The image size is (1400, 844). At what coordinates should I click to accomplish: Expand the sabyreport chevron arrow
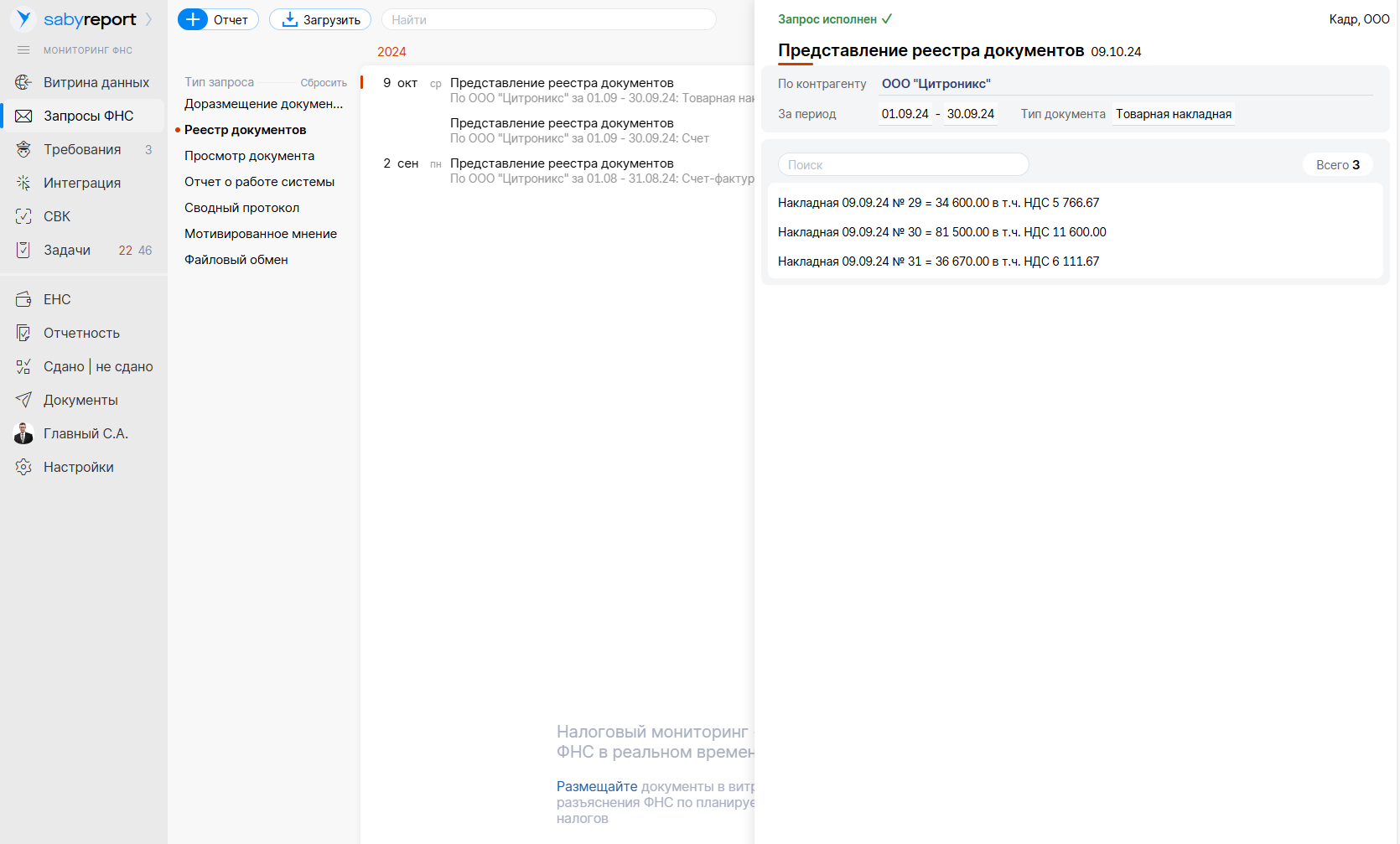[x=149, y=19]
